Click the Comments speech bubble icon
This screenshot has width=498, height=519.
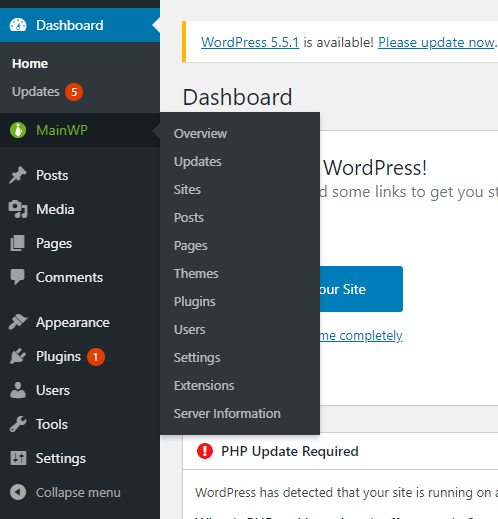[x=18, y=277]
